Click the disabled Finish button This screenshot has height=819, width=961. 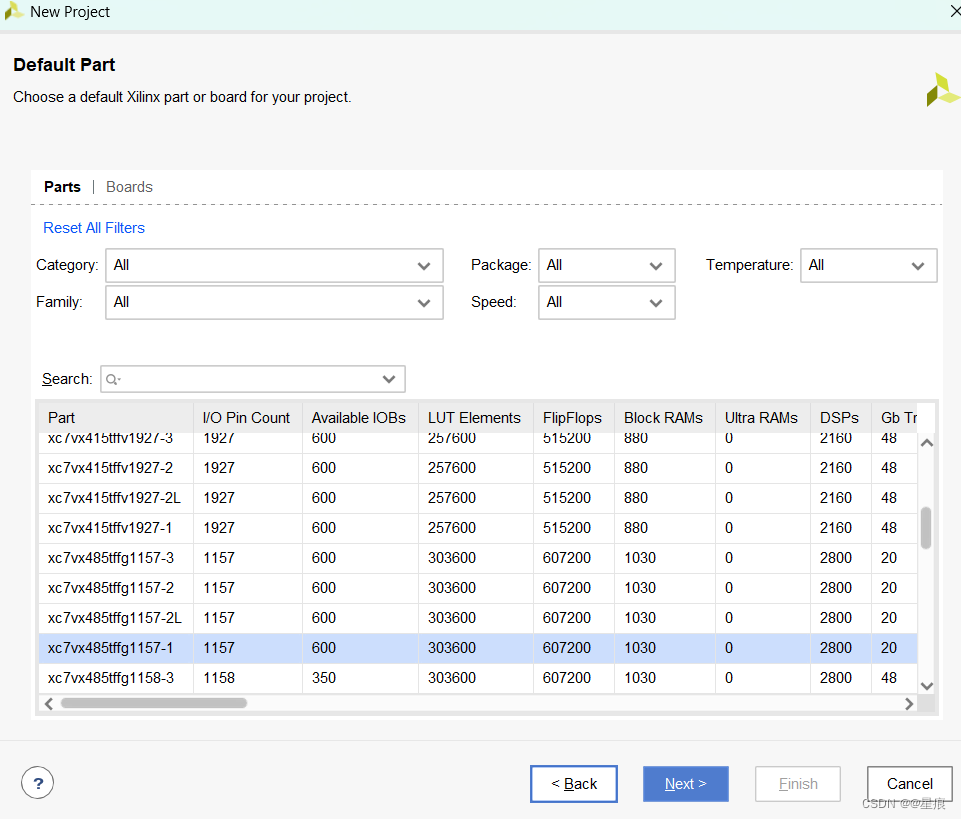pyautogui.click(x=798, y=783)
